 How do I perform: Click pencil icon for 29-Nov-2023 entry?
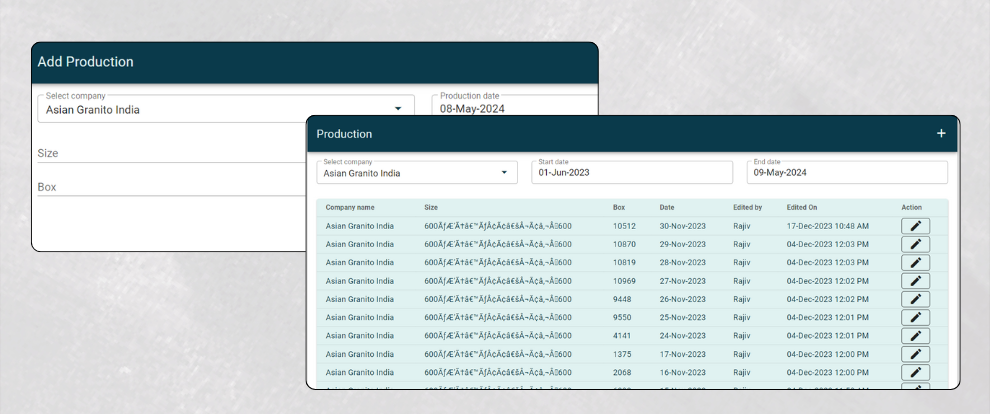coord(915,244)
